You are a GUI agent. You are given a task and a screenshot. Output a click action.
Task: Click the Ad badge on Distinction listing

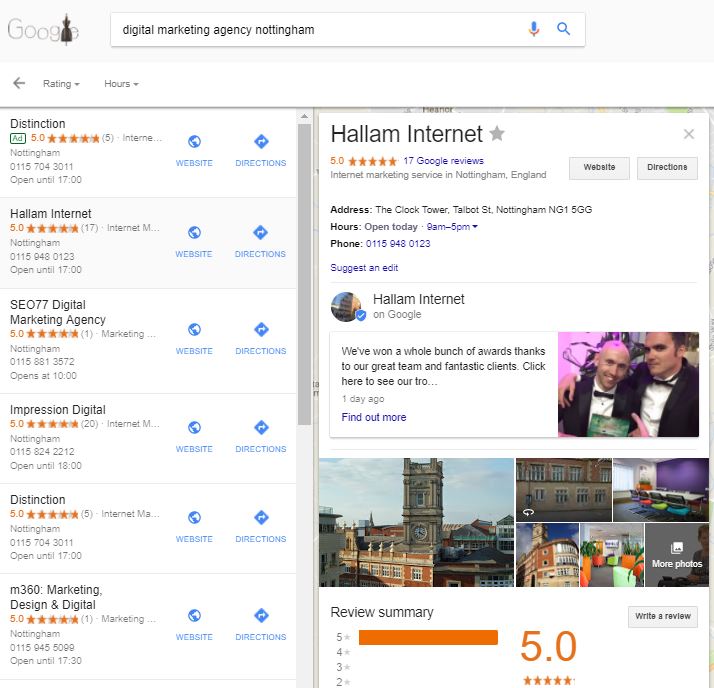click(18, 138)
